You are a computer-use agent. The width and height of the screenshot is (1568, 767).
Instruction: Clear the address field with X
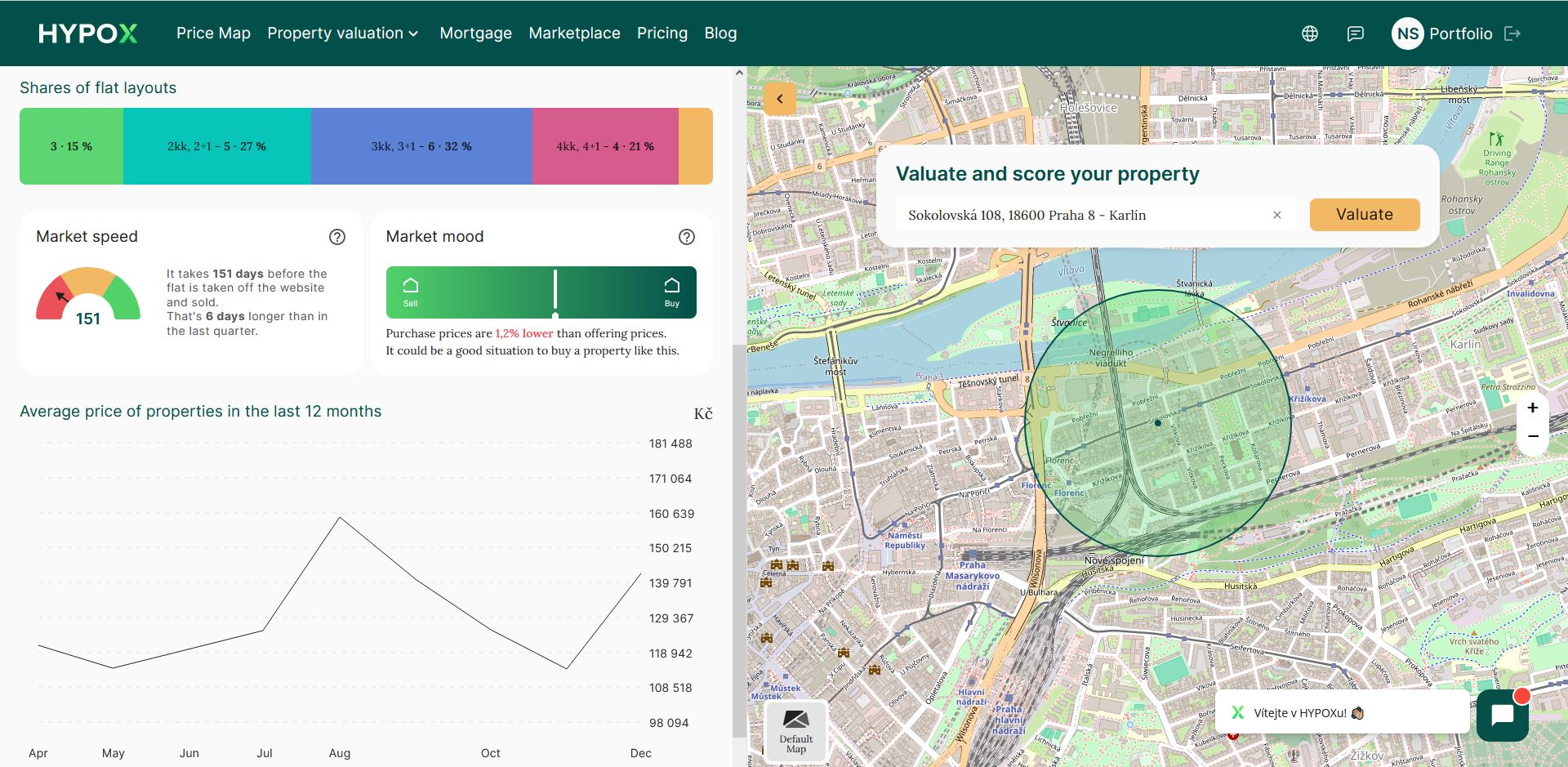(x=1277, y=215)
